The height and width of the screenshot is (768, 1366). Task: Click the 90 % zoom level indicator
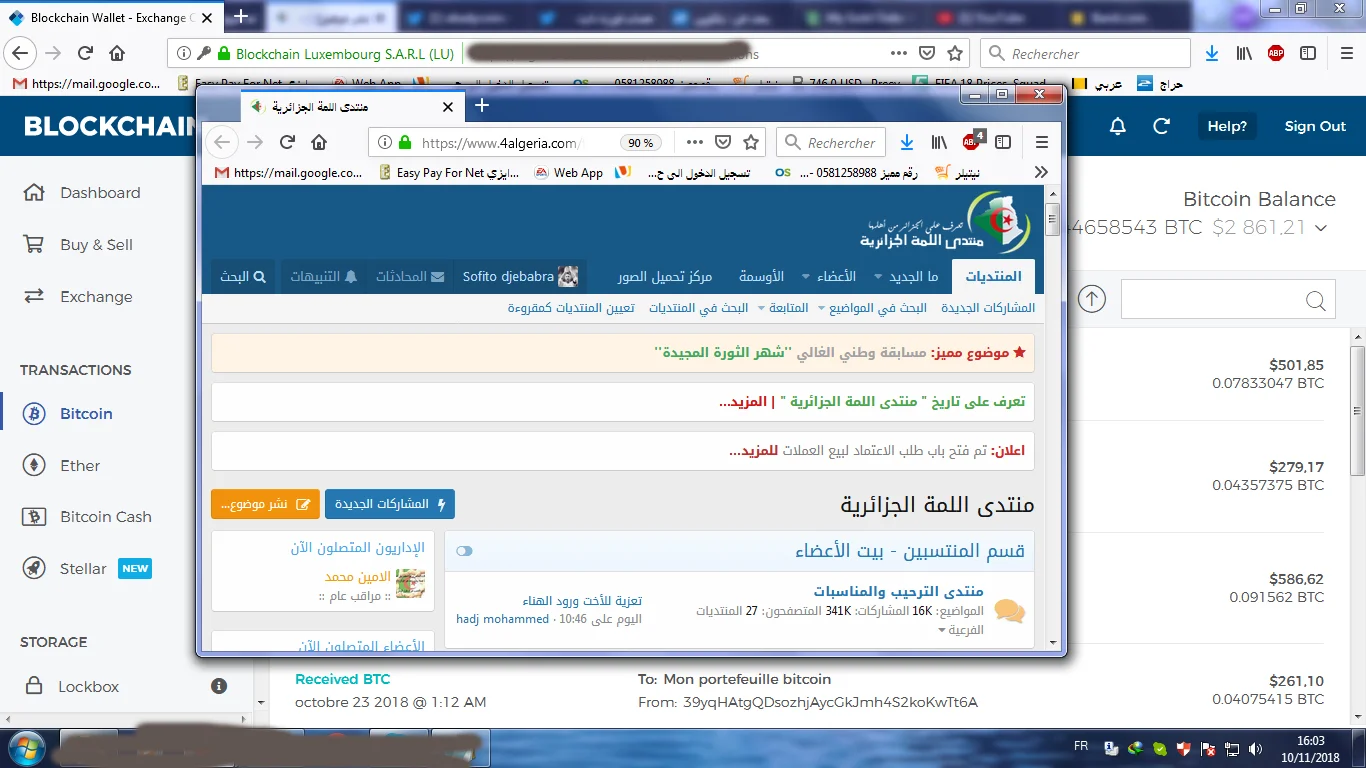639,143
